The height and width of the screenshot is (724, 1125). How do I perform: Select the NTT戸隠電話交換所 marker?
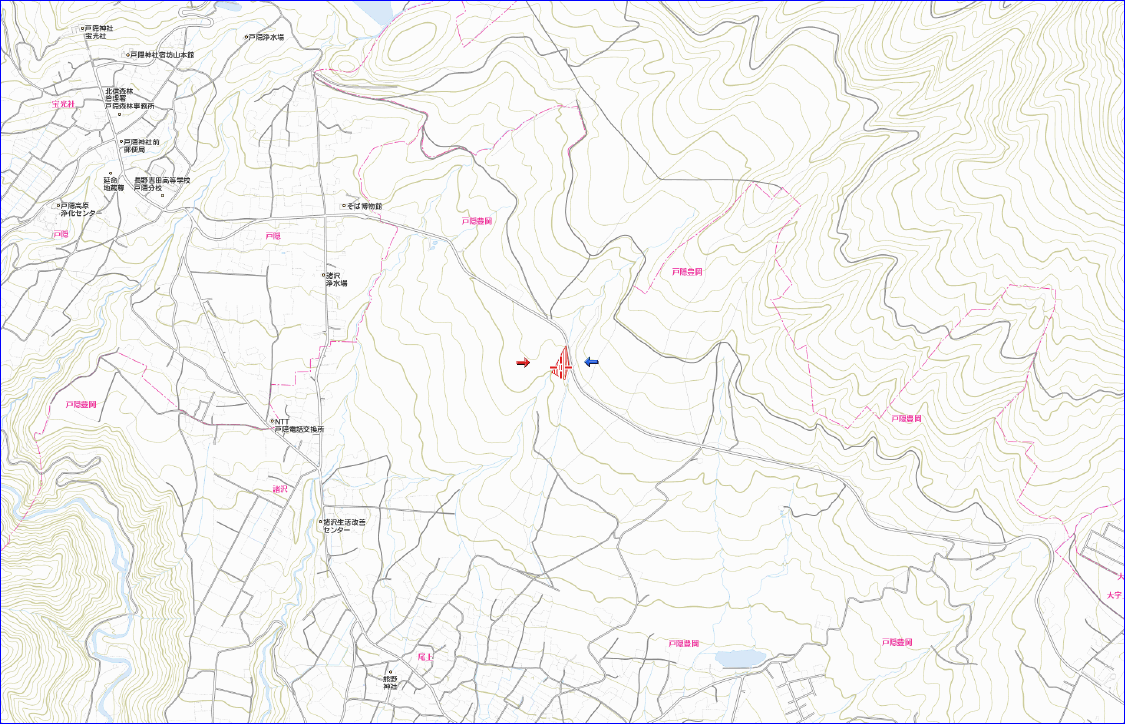(271, 421)
